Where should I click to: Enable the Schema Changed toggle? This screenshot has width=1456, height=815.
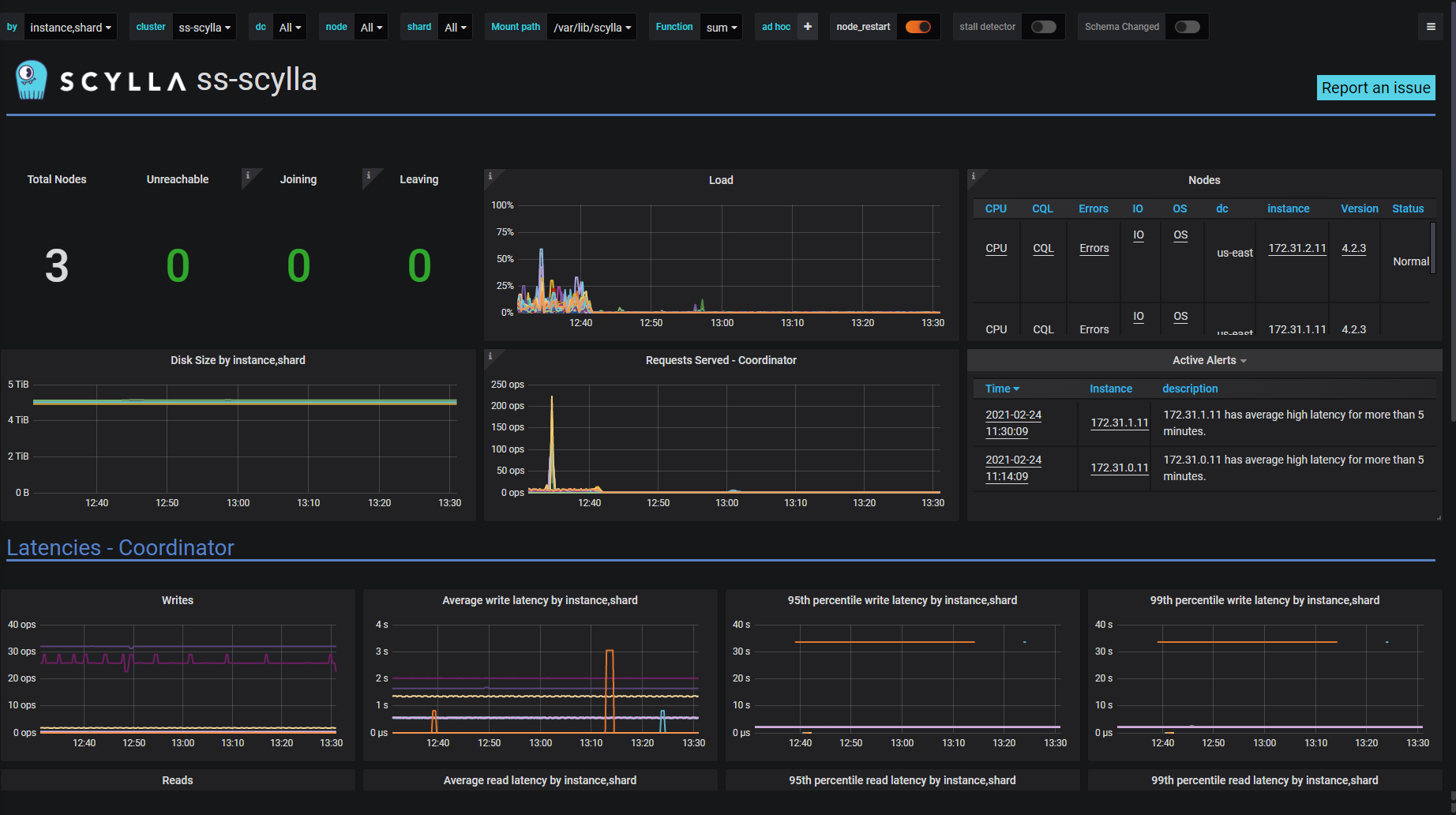pyautogui.click(x=1187, y=26)
